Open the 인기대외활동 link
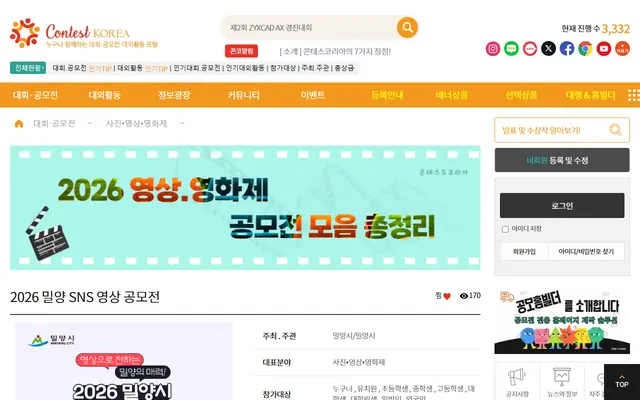 click(x=245, y=68)
